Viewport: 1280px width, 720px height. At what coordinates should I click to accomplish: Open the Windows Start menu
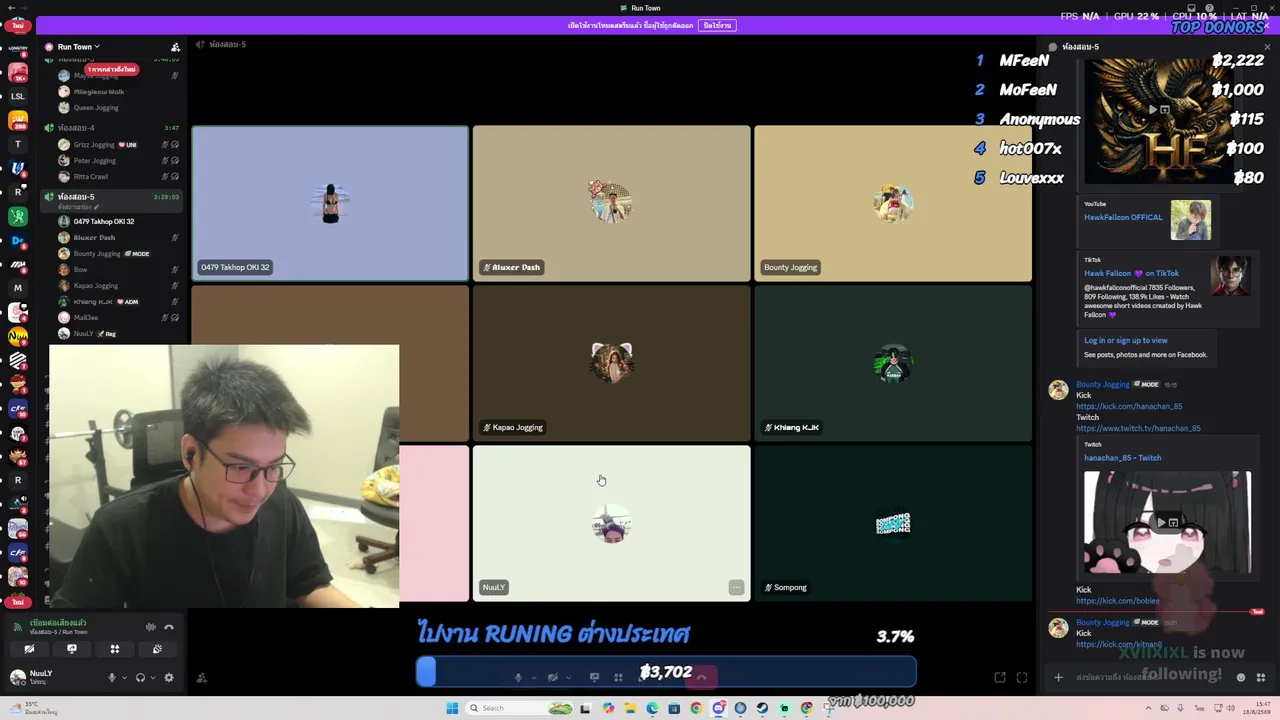click(452, 708)
